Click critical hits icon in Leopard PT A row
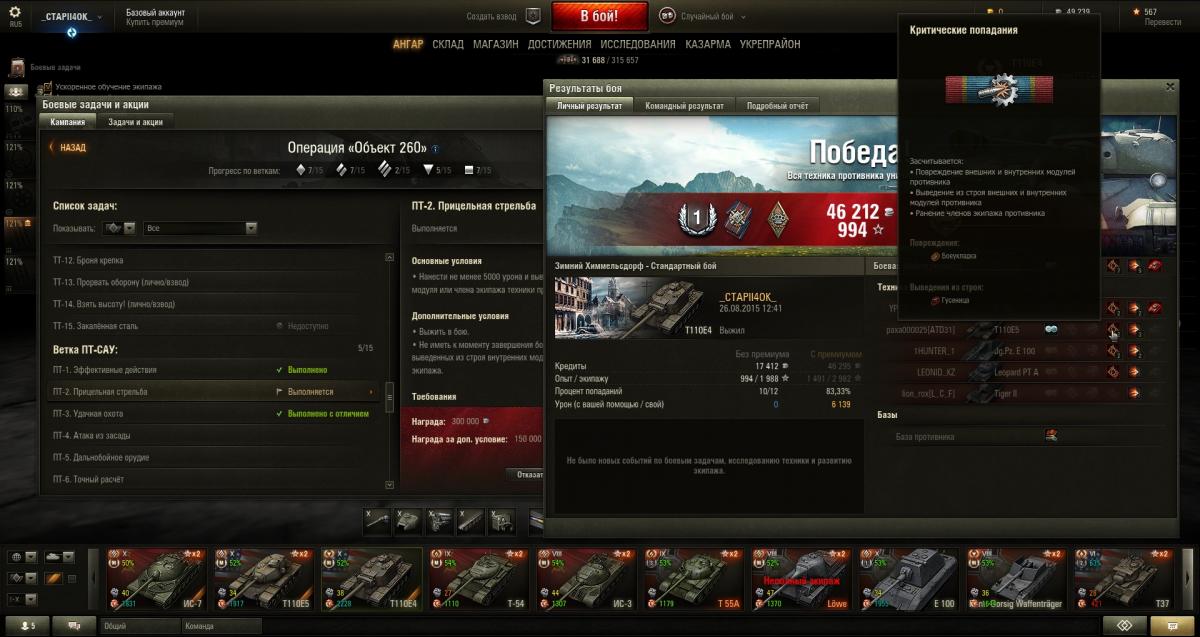The height and width of the screenshot is (637, 1200). (x=1113, y=372)
